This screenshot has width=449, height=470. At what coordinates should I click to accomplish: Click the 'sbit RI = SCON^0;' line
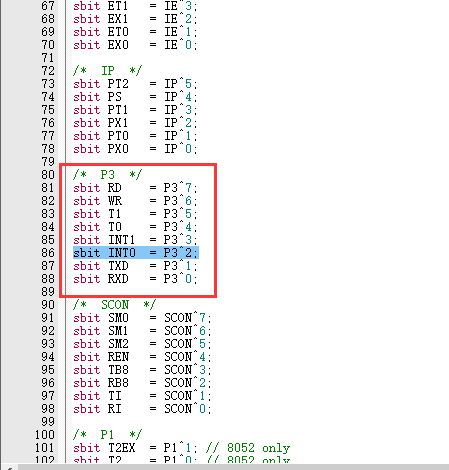(142, 409)
